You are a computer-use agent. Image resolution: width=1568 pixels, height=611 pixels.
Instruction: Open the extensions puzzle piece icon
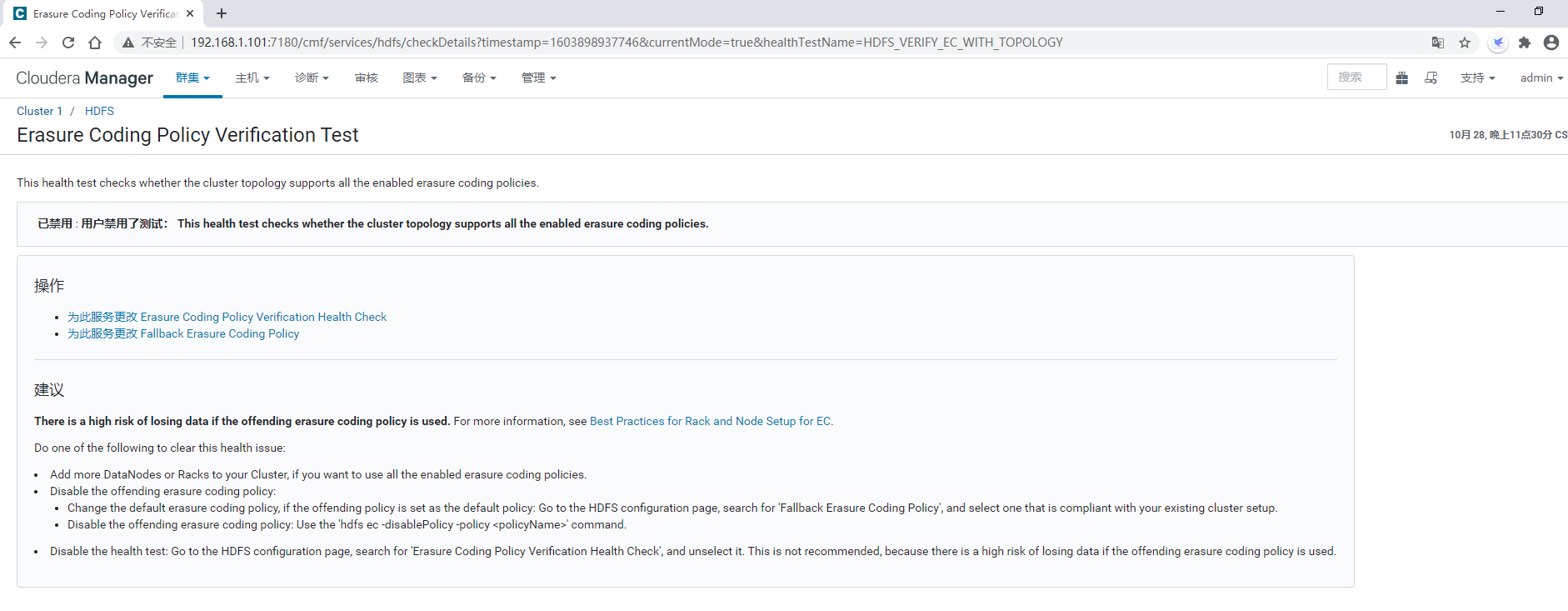point(1525,43)
